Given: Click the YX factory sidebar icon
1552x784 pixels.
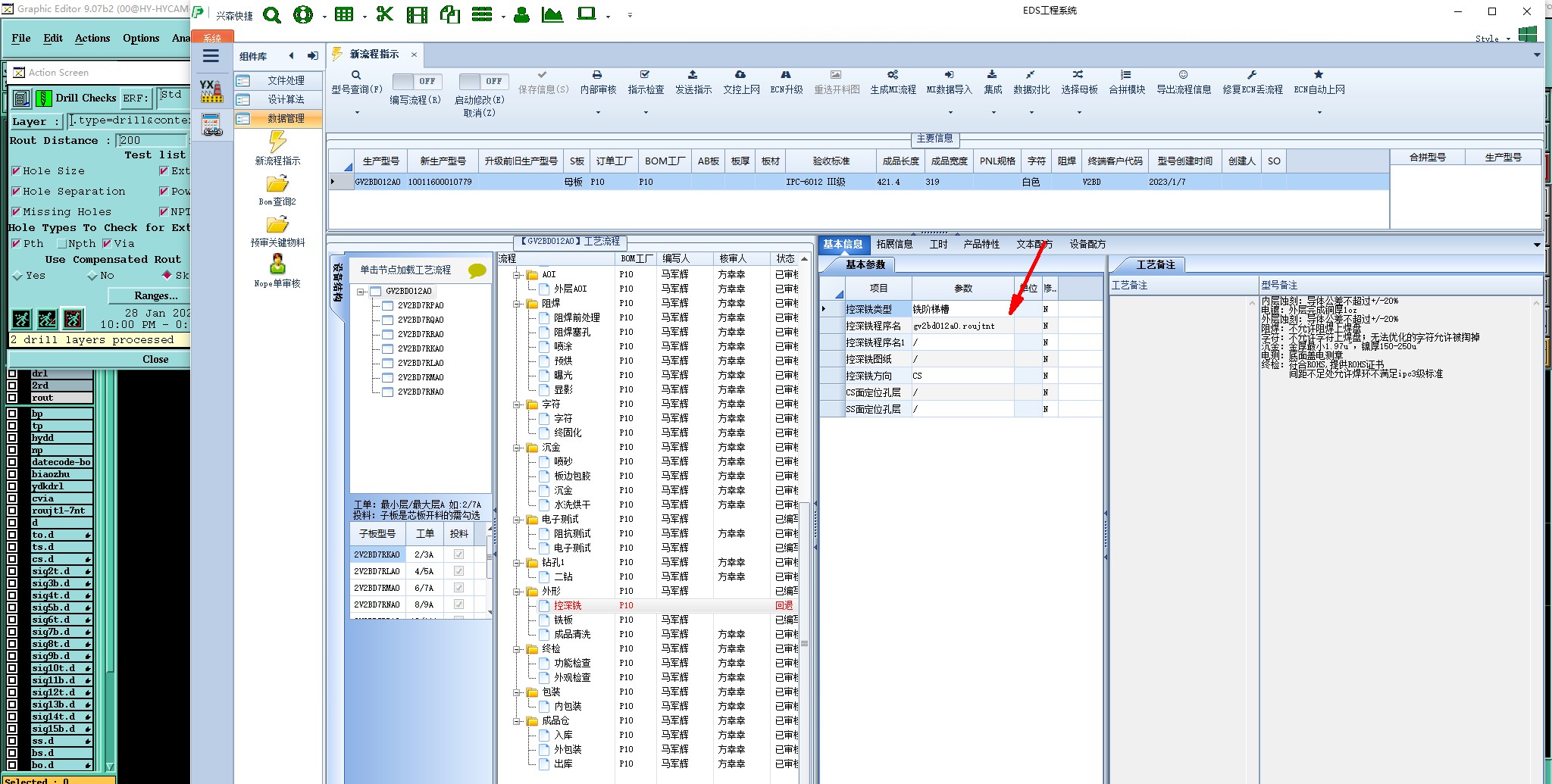Looking at the screenshot, I should coord(211,90).
